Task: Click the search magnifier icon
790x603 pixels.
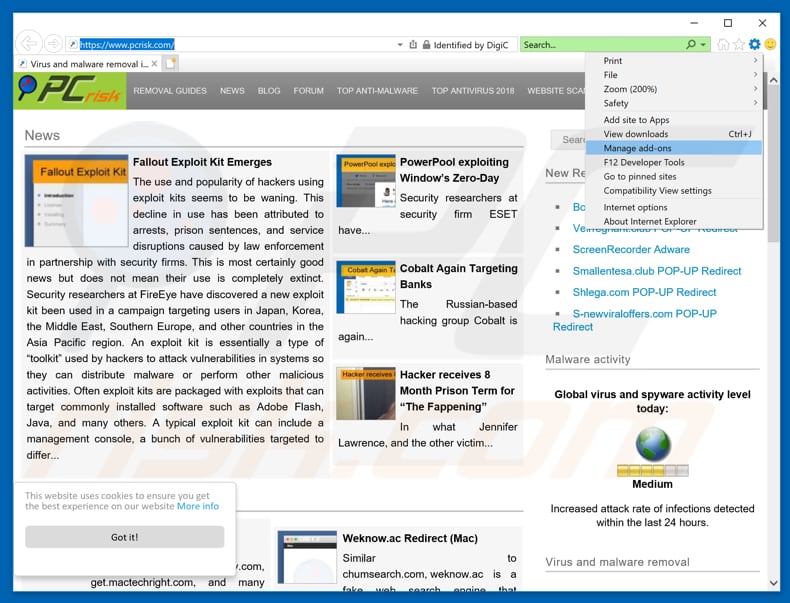Action: [691, 44]
